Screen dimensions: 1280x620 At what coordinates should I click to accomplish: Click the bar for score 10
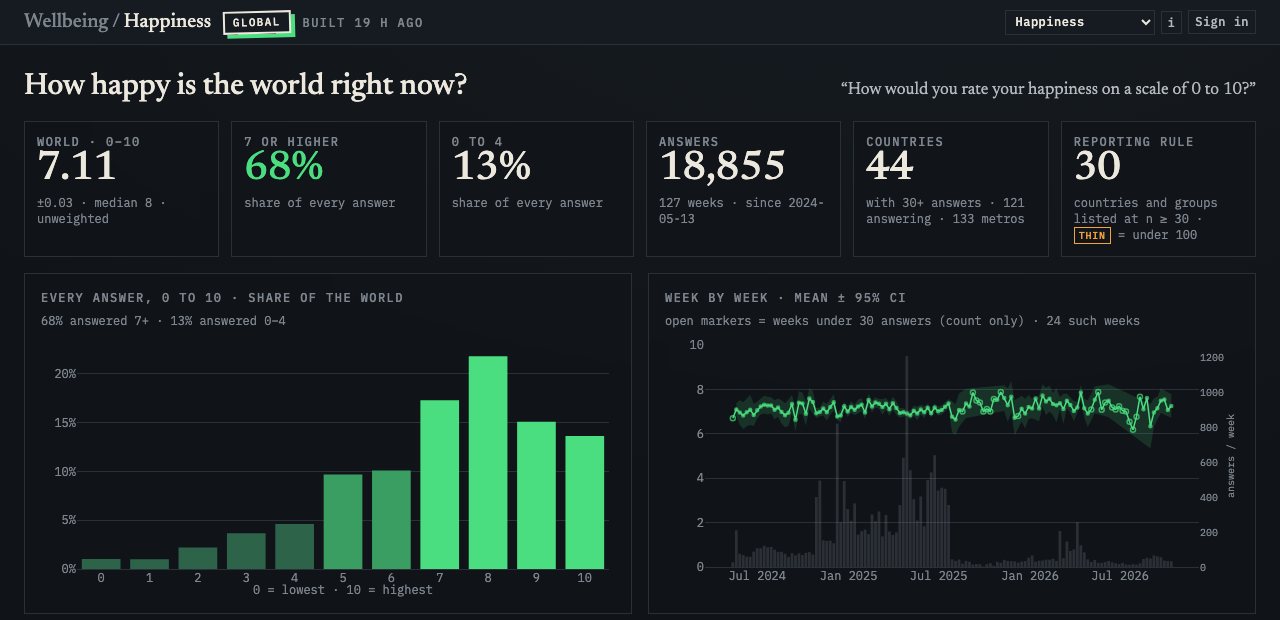[x=585, y=502]
